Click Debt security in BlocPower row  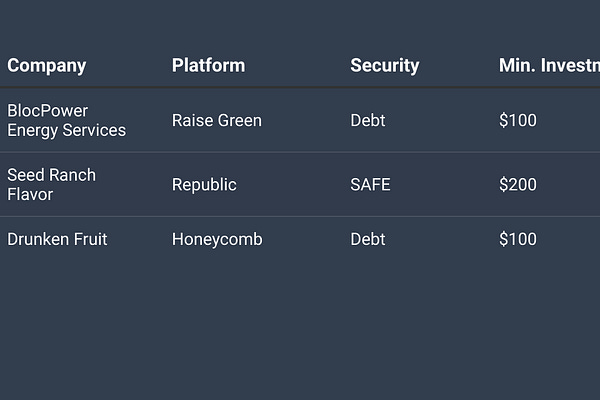[x=368, y=121]
